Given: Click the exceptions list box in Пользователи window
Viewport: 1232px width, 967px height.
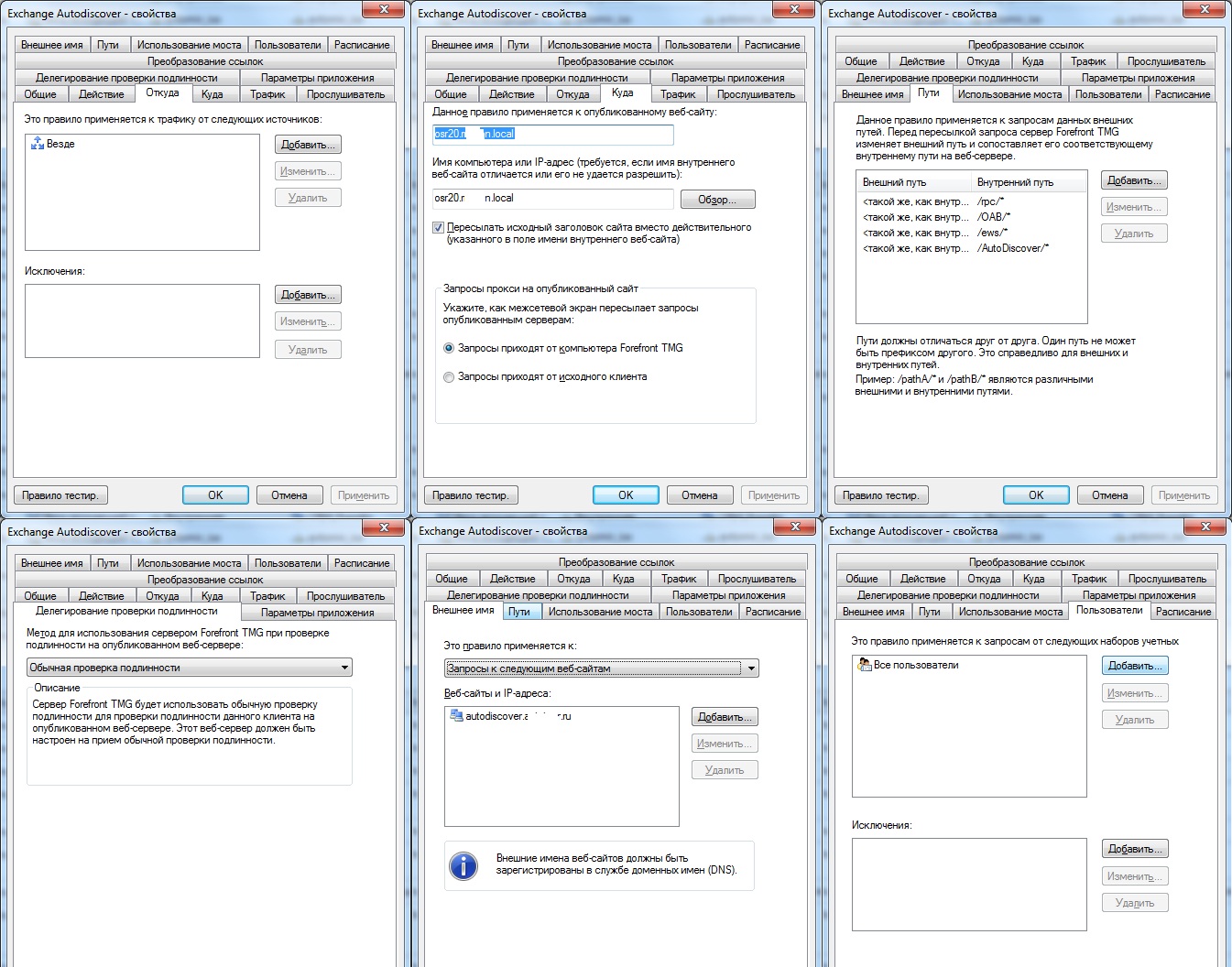Looking at the screenshot, I should [x=969, y=885].
